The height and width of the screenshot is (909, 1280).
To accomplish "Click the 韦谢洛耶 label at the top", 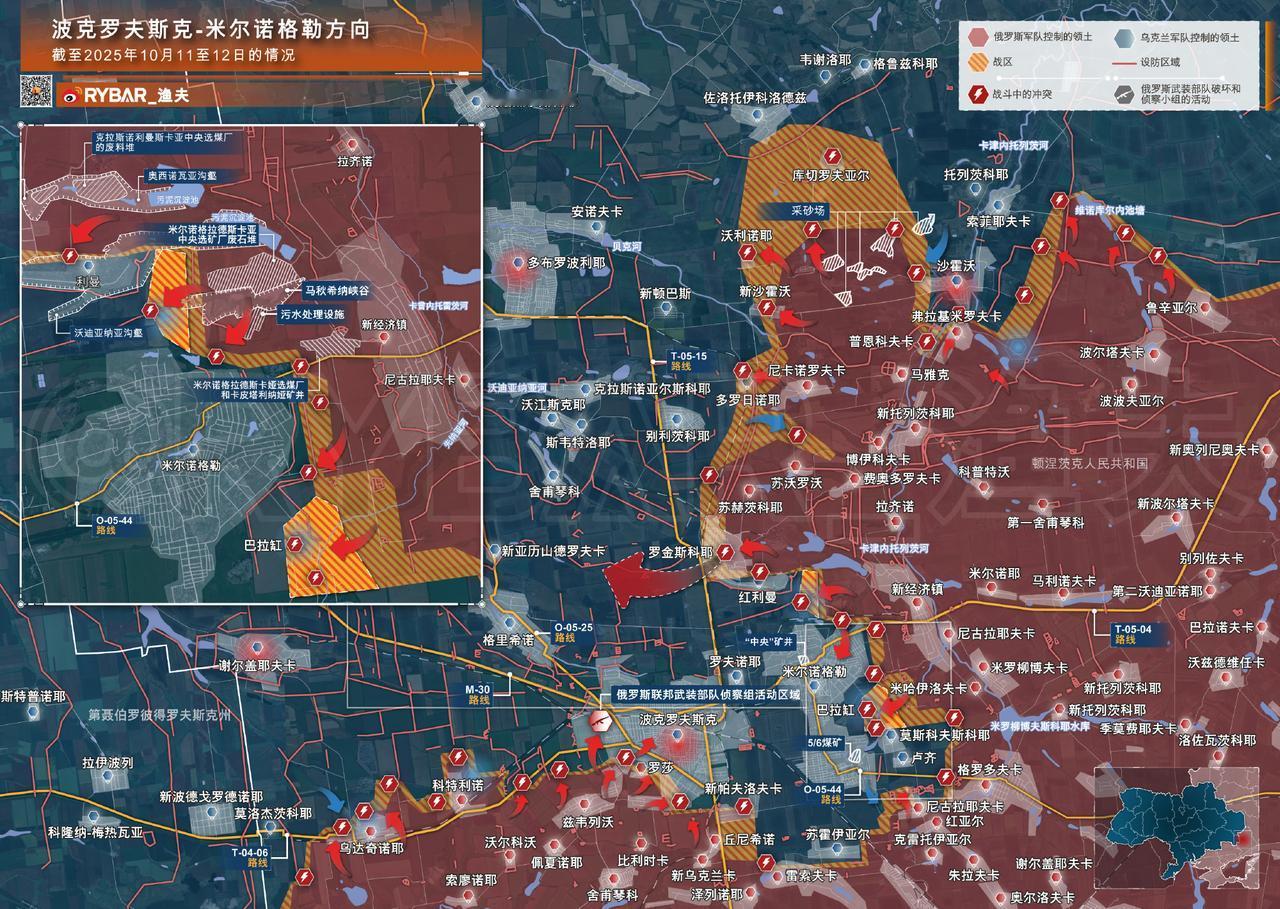I will pyautogui.click(x=825, y=61).
